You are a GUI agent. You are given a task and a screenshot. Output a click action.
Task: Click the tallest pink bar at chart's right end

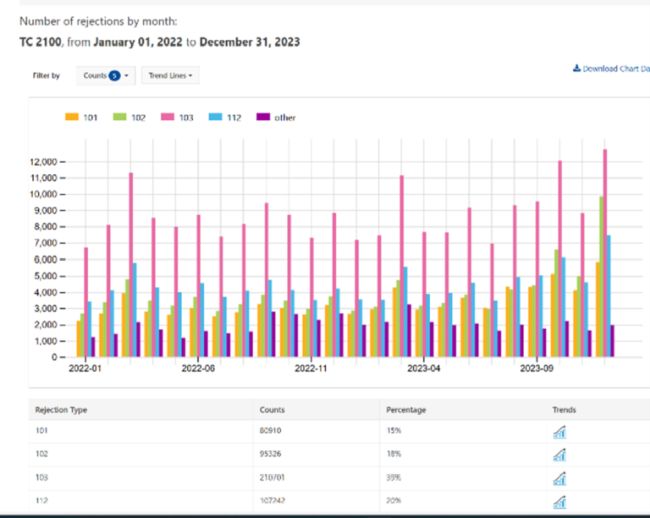(605, 250)
